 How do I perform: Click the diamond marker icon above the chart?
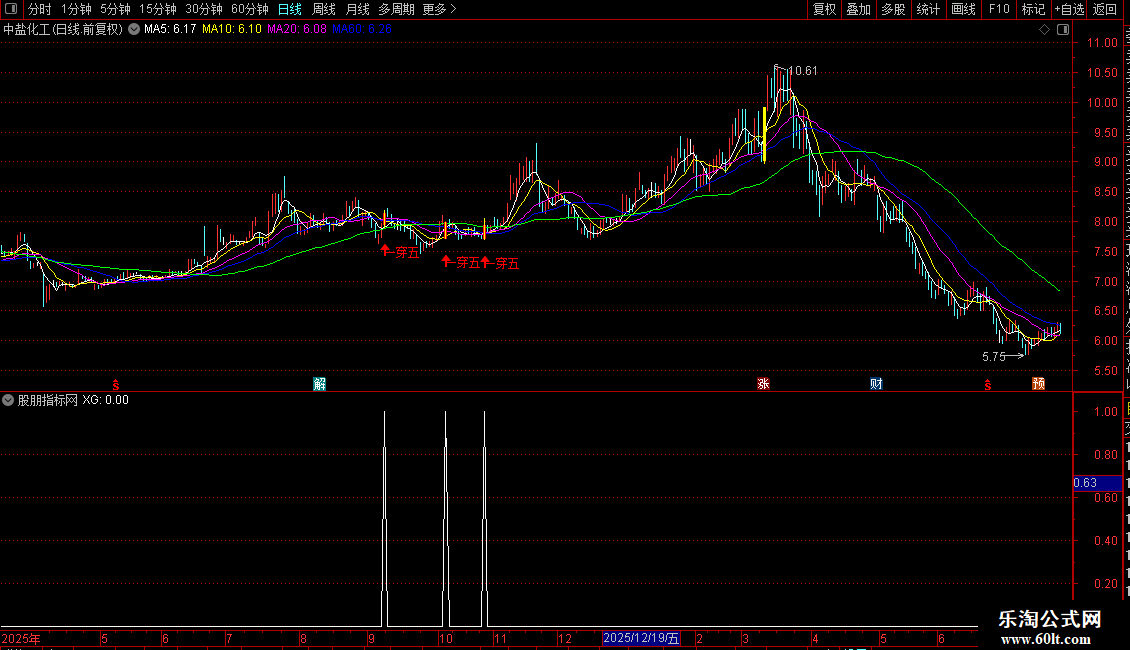[1044, 30]
